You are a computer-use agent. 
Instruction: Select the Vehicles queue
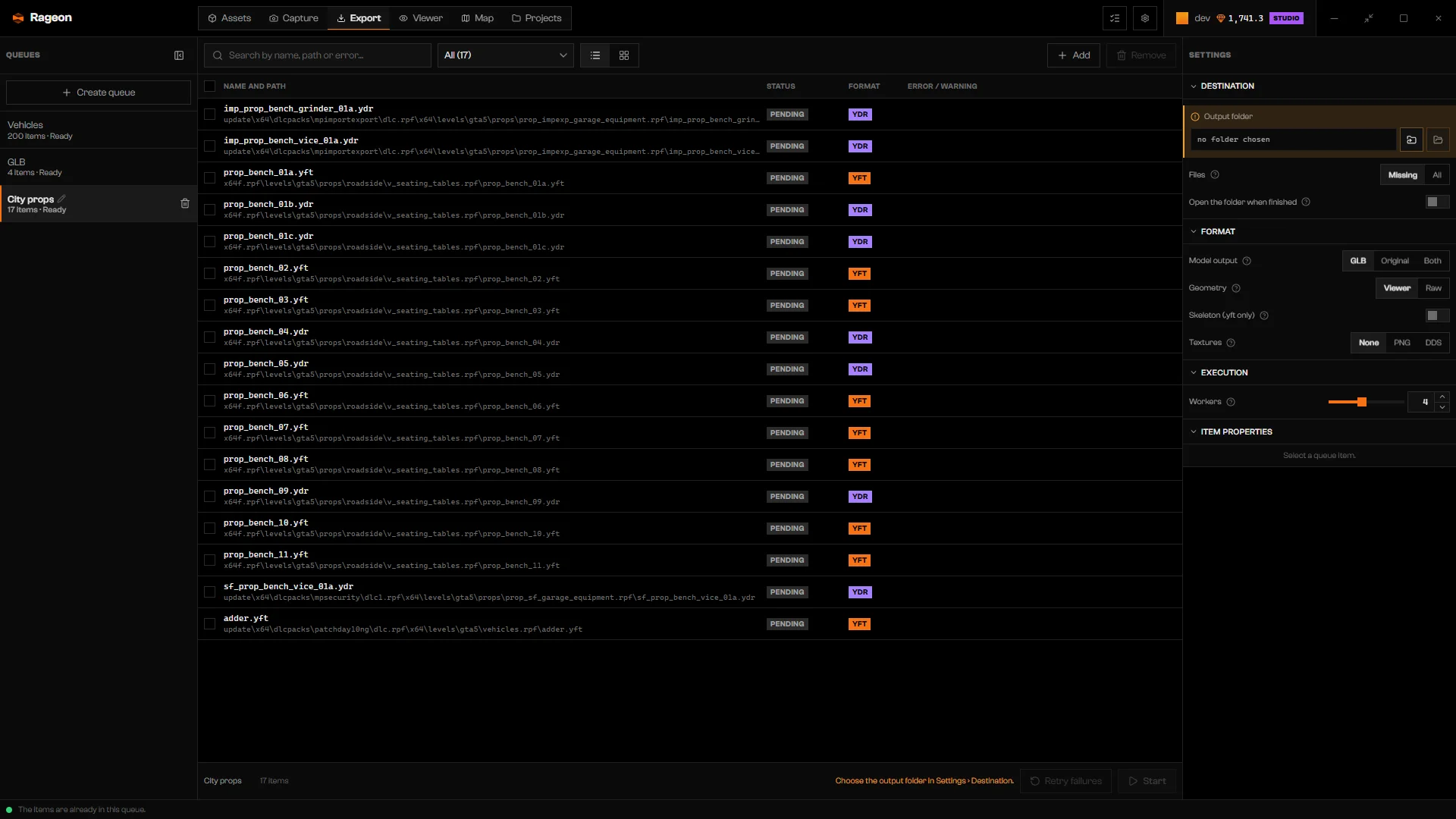(x=99, y=130)
